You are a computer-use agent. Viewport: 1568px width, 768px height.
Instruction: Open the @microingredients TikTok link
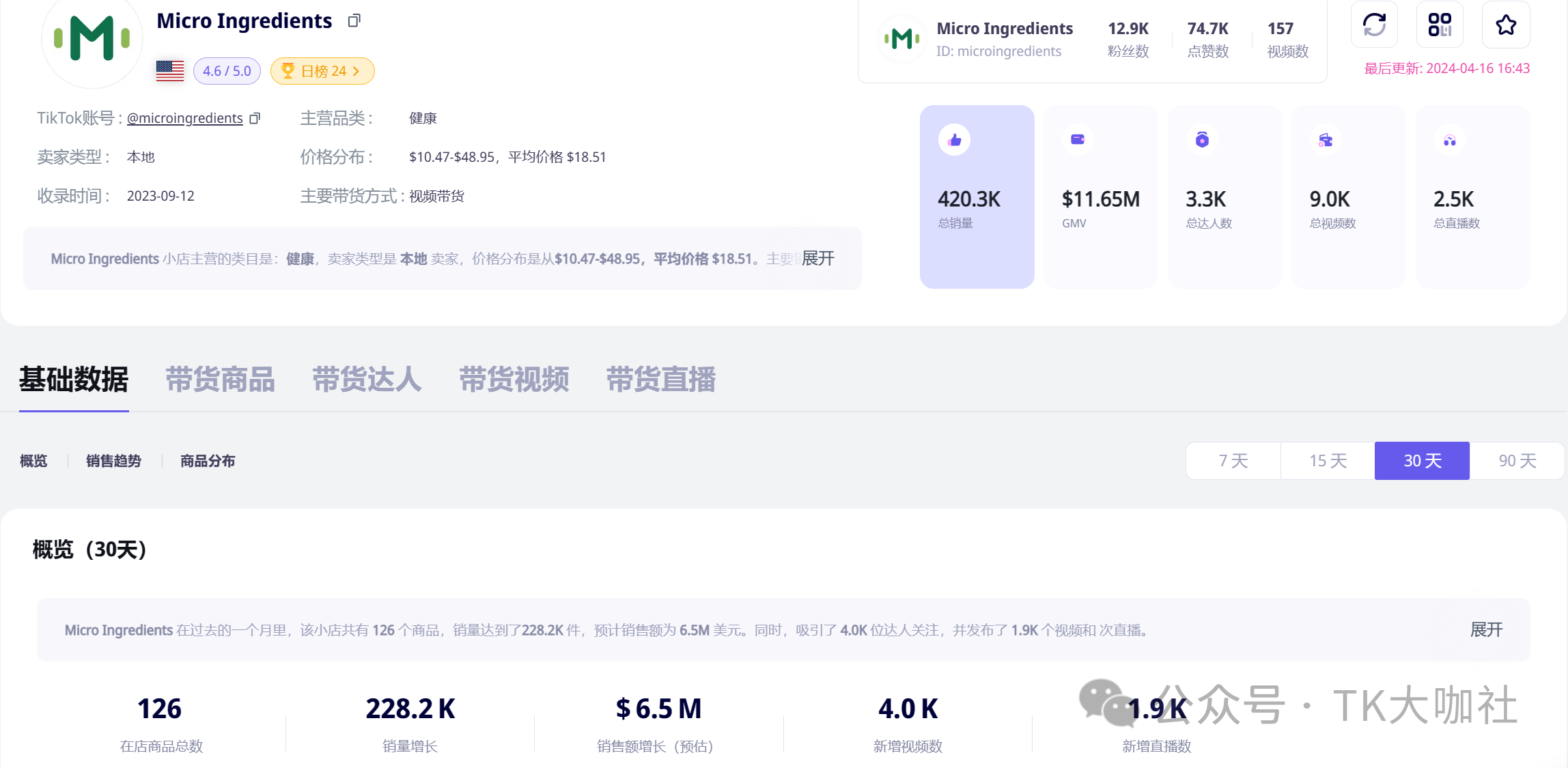click(184, 118)
